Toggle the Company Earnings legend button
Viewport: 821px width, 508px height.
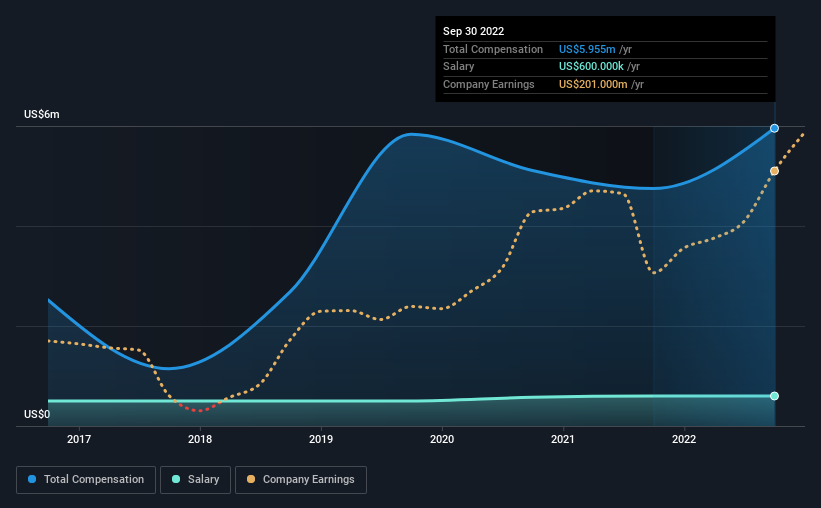301,480
